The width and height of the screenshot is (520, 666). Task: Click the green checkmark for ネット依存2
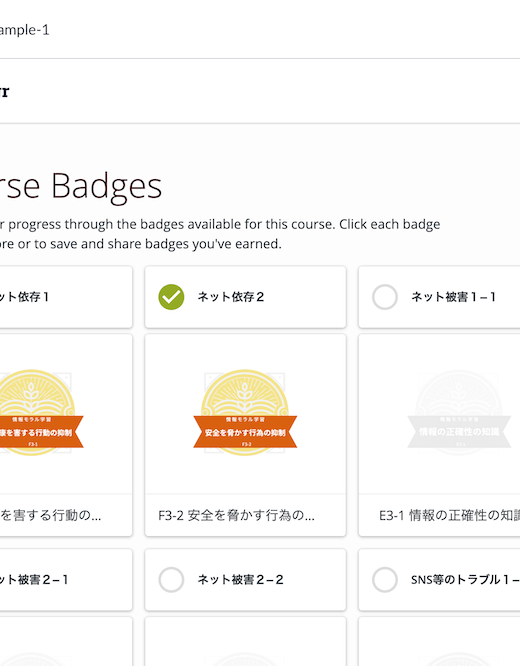pos(171,297)
